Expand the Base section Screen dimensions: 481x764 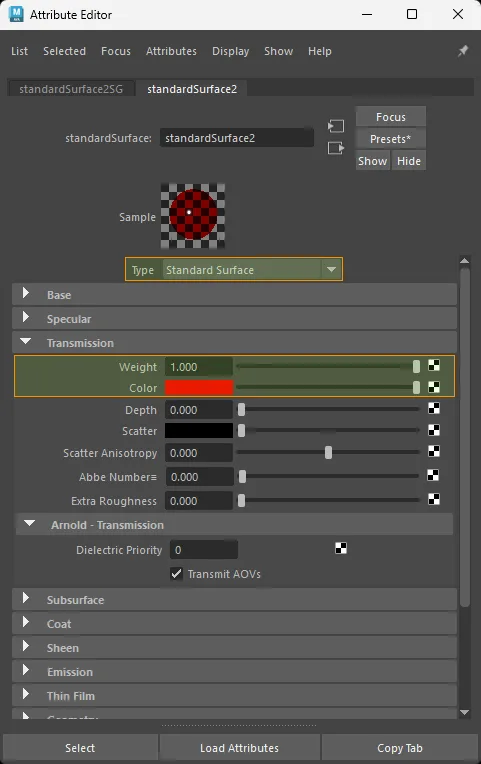[x=234, y=295]
